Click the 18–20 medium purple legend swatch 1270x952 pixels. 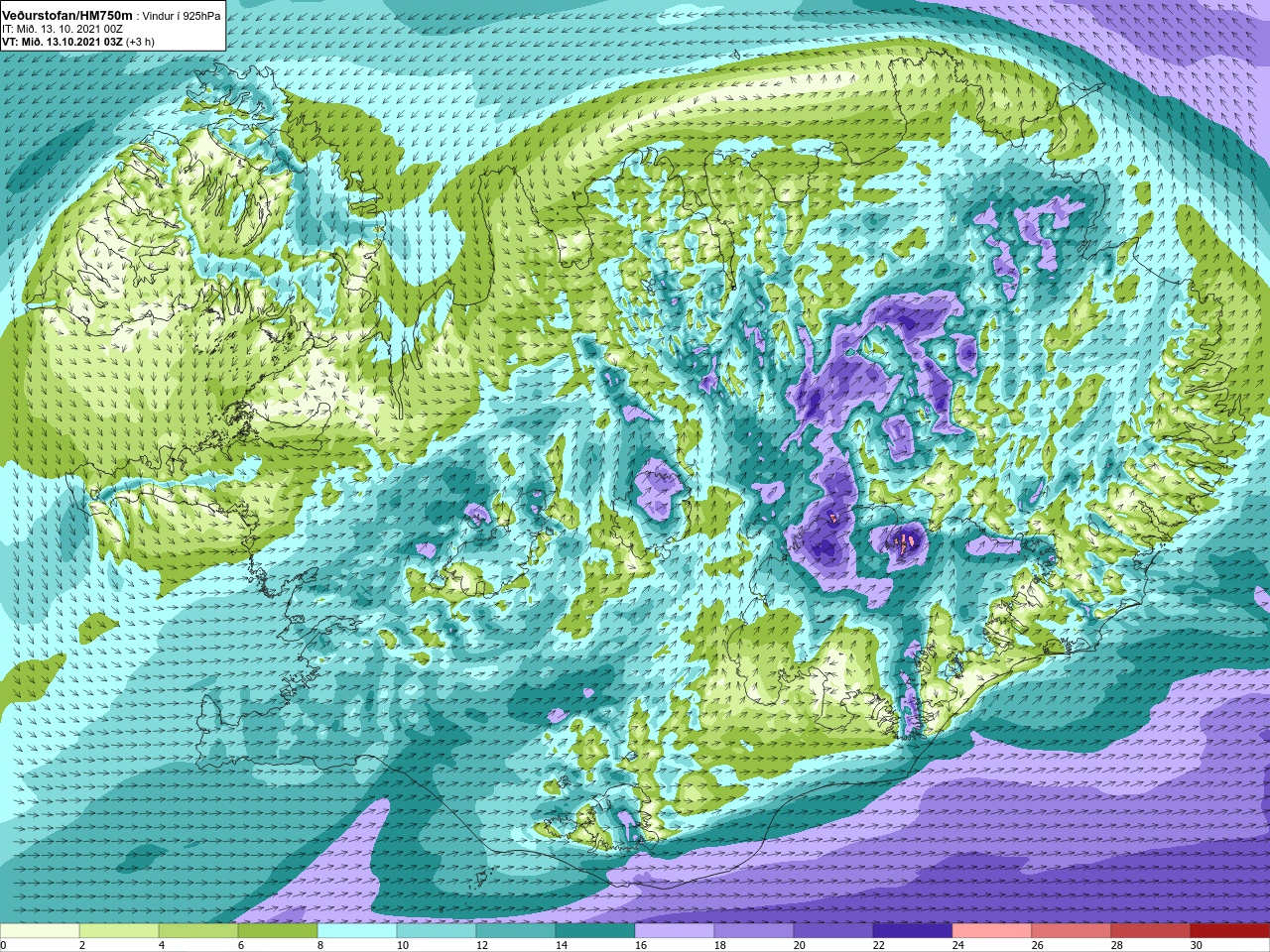pos(754,931)
